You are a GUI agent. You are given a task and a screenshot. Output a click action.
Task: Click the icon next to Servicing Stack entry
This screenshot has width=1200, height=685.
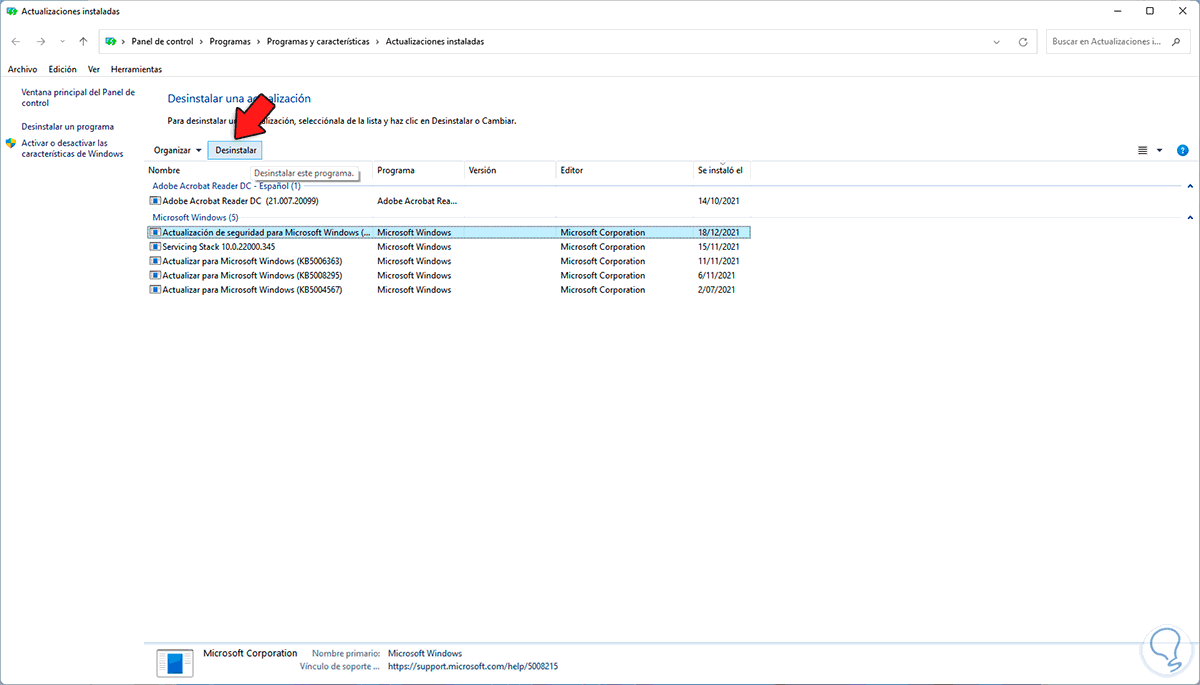(x=155, y=246)
